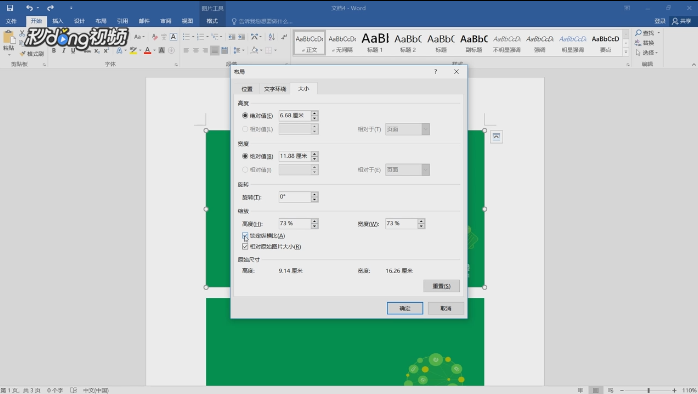The image size is (698, 394).
Task: Click the show paragraph marks icon
Action: tap(284, 37)
